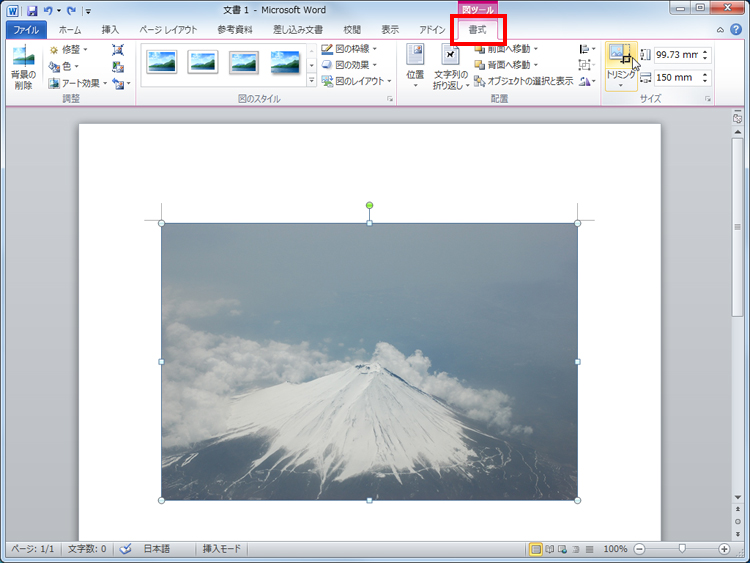Click the Redo icon in Quick Access
The width and height of the screenshot is (750, 563).
click(71, 11)
